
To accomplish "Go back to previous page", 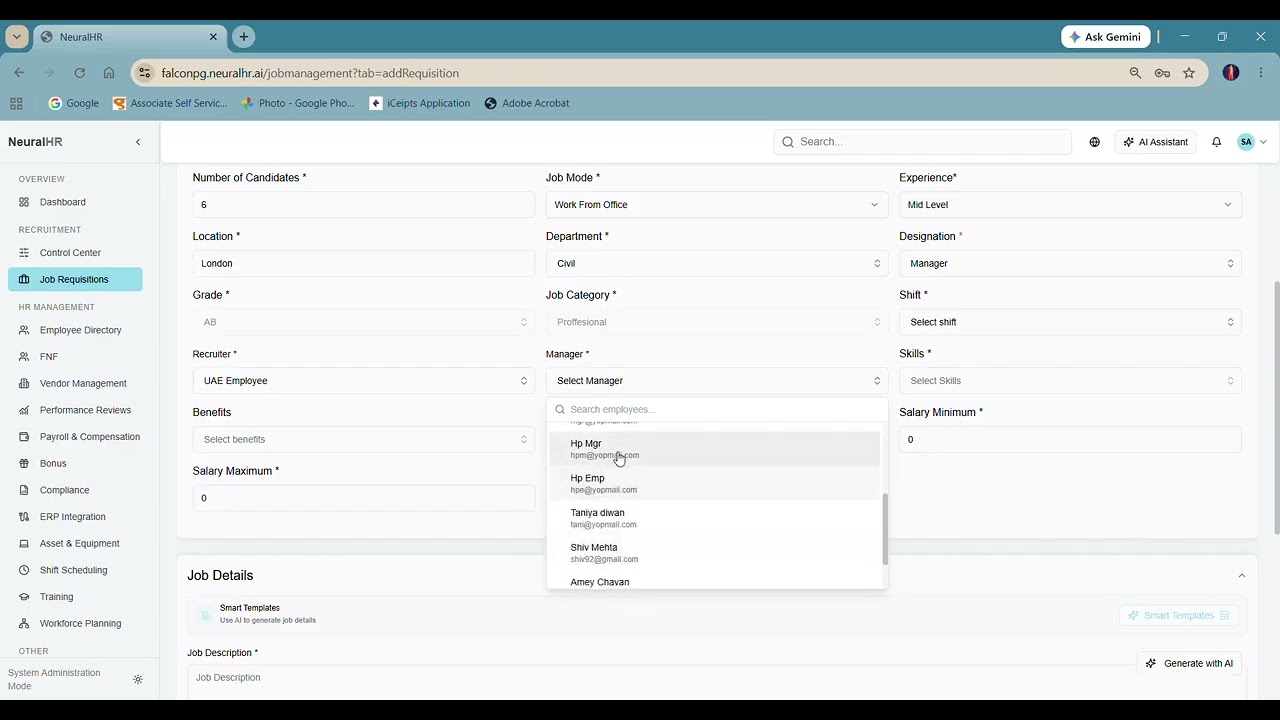I will click(x=19, y=73).
